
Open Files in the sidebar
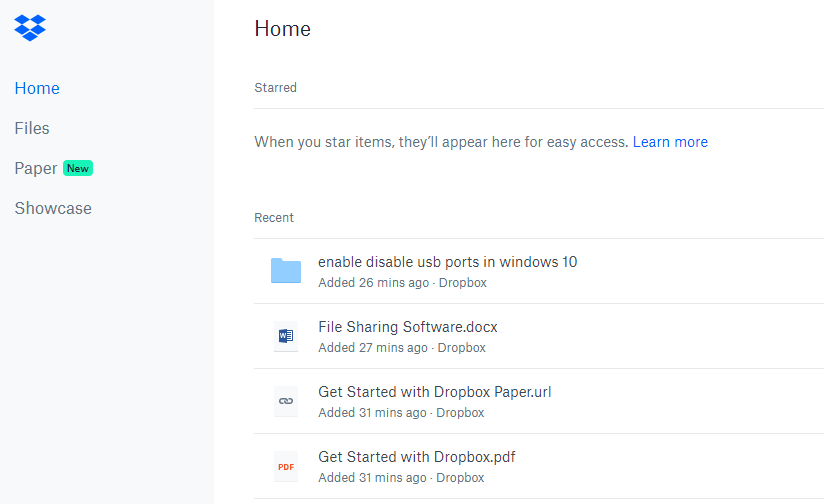click(x=32, y=128)
